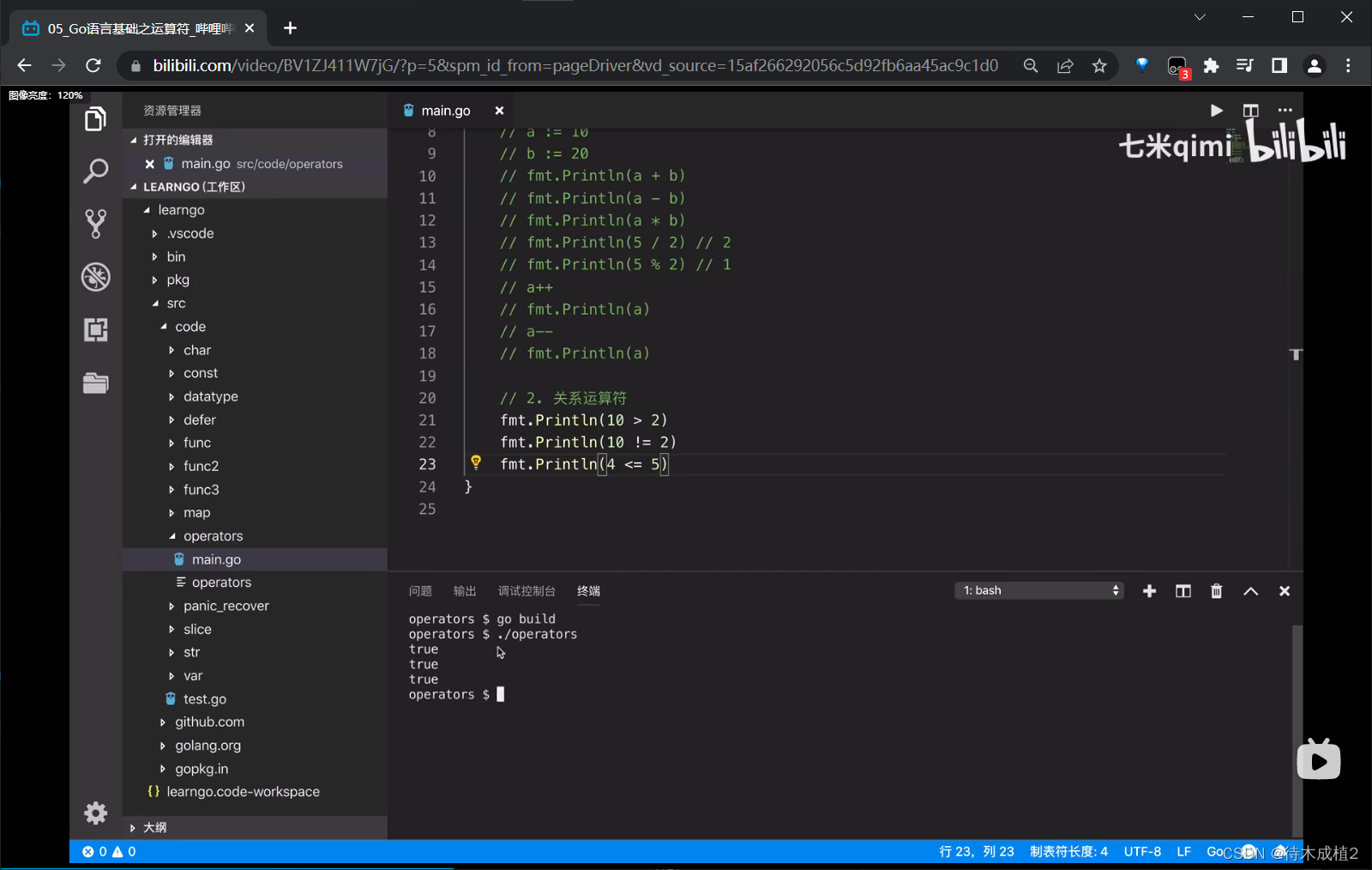Reload the browser page
This screenshot has width=1372, height=870.
point(93,66)
